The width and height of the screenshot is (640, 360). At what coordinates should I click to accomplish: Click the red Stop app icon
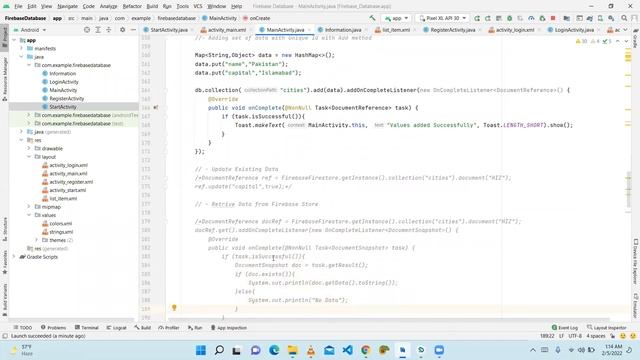pyautogui.click(x=553, y=18)
